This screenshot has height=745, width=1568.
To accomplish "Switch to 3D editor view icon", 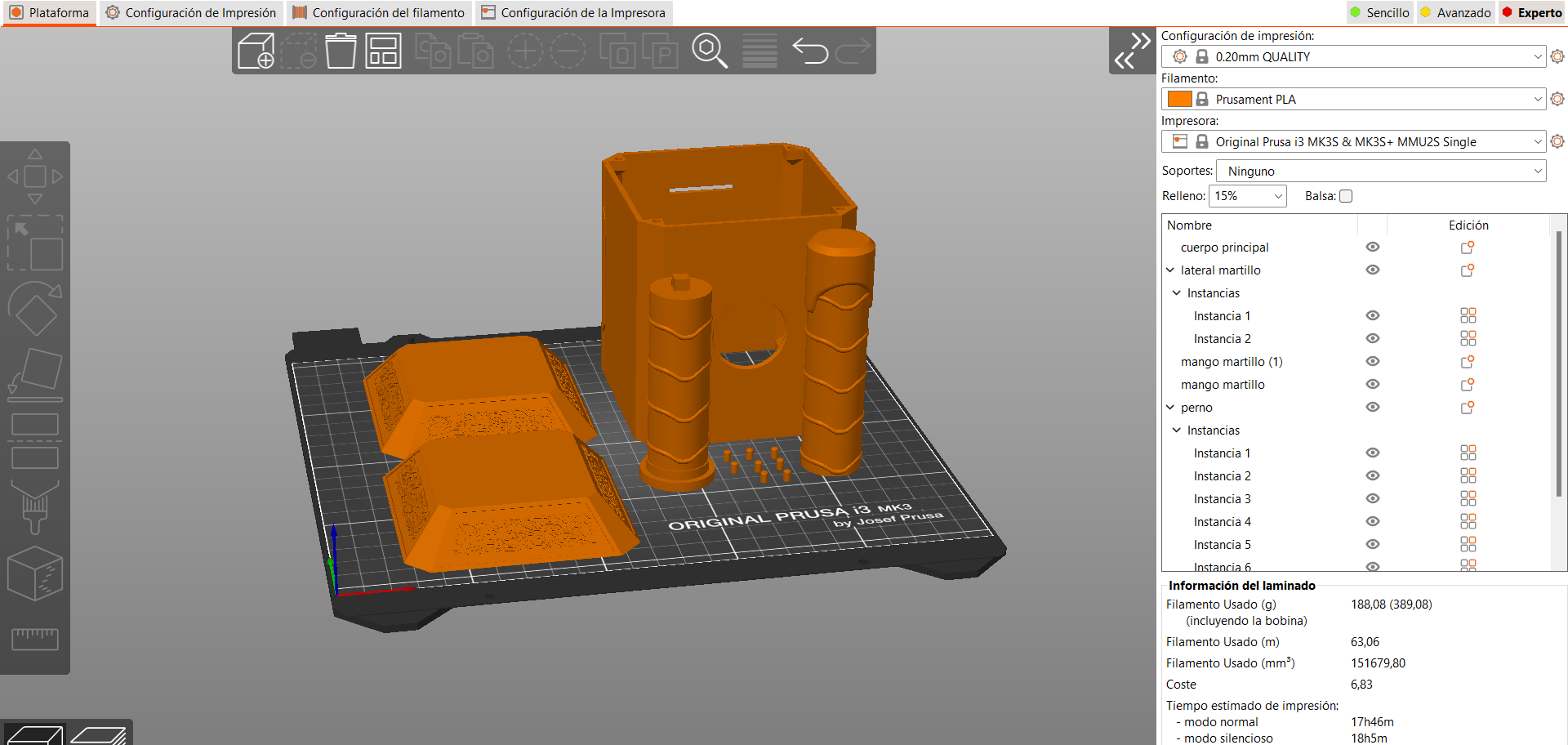I will click(x=33, y=734).
